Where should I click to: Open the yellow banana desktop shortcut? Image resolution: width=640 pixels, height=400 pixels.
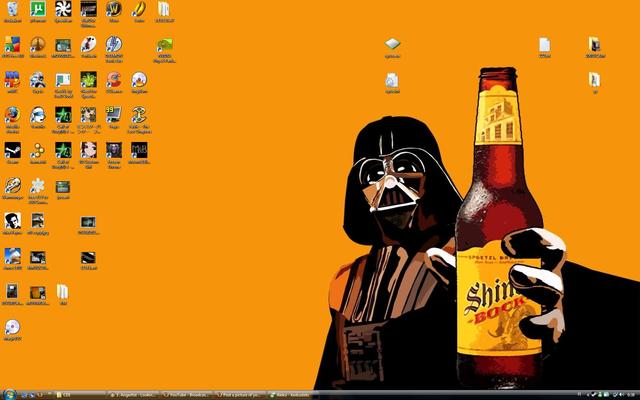[x=139, y=9]
